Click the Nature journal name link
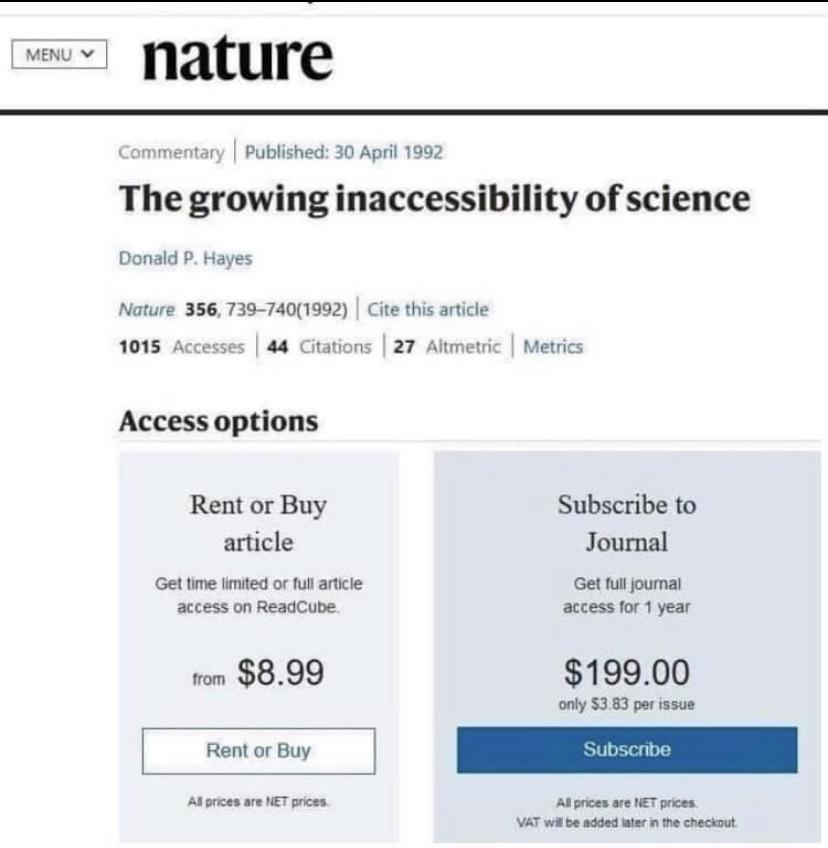 (147, 309)
